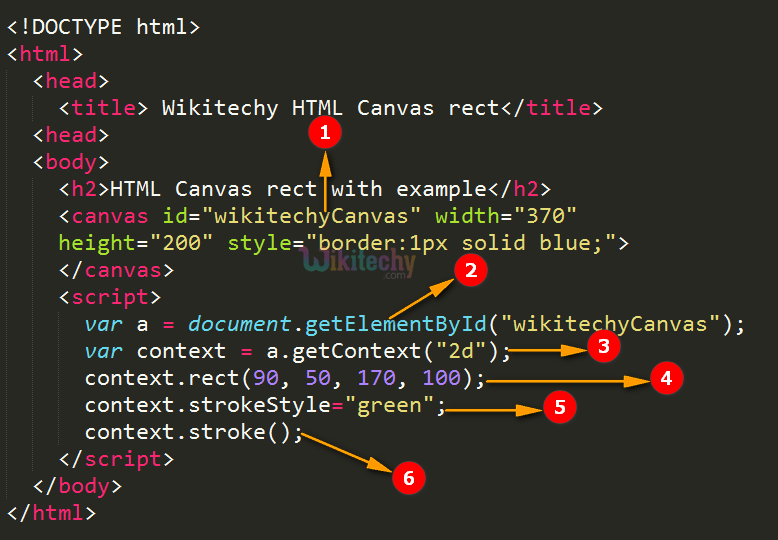Image resolution: width=778 pixels, height=540 pixels.
Task: Click the value 170 in rect arguments
Action: [x=376, y=378]
